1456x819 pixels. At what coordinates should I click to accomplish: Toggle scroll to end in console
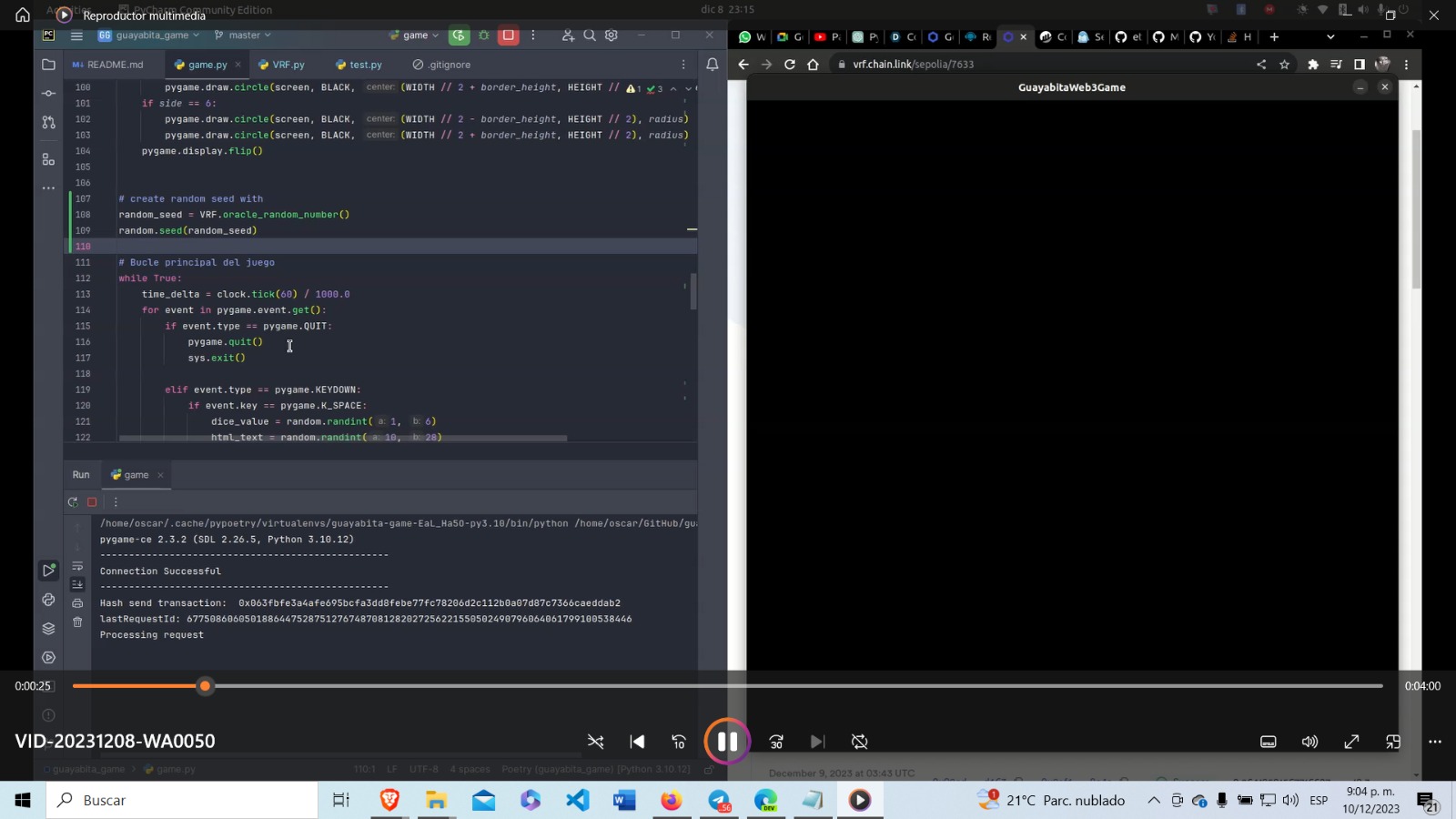77,584
